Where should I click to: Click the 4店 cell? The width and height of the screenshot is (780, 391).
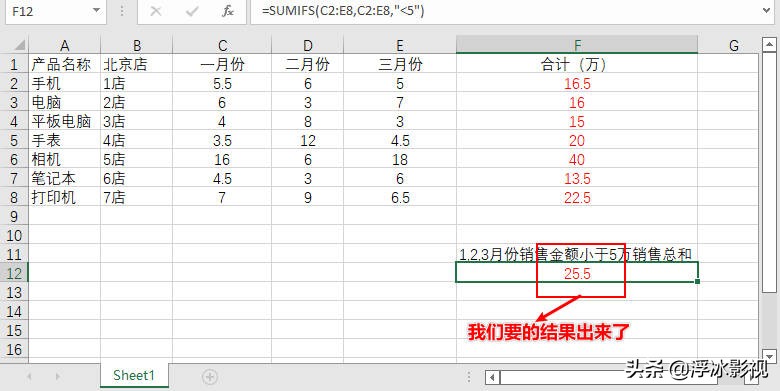[x=137, y=140]
